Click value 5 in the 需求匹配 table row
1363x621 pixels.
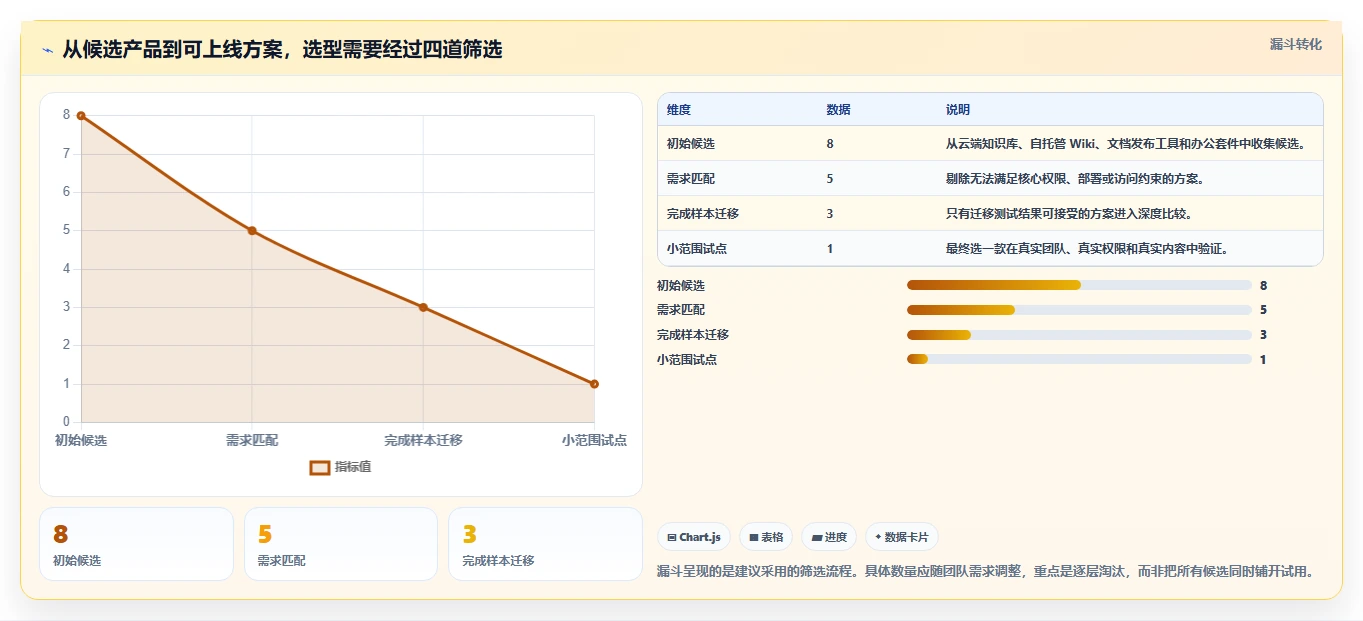[830, 179]
